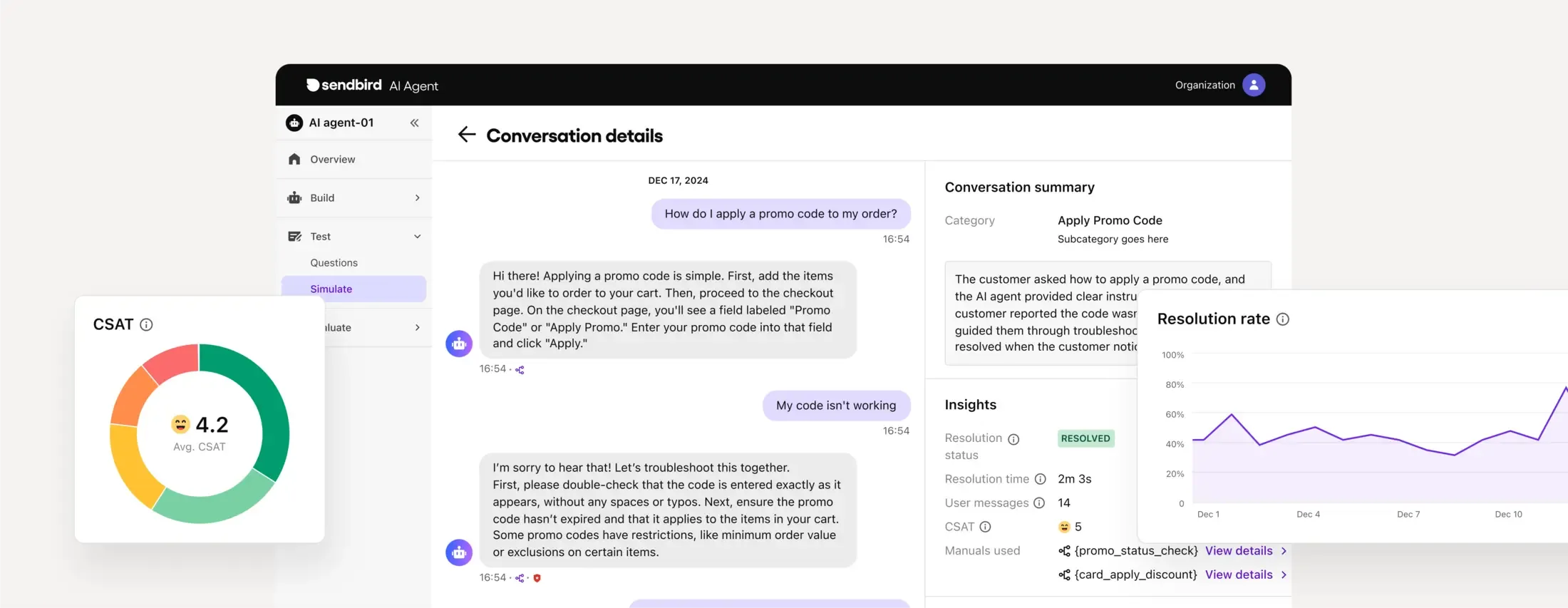Click info icon beside Resolution status

1013,439
